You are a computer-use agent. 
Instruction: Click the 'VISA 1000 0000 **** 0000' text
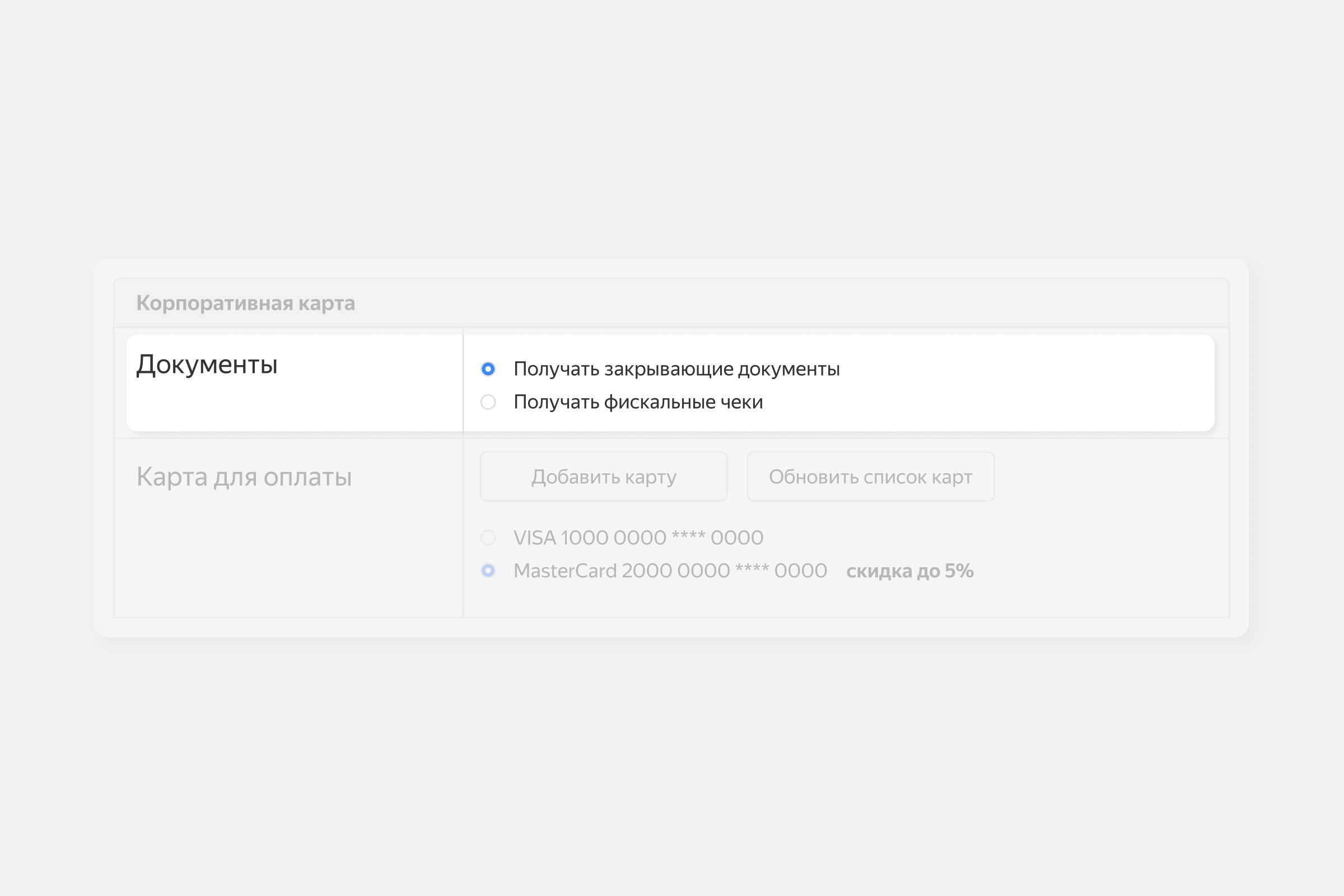pyautogui.click(x=638, y=538)
